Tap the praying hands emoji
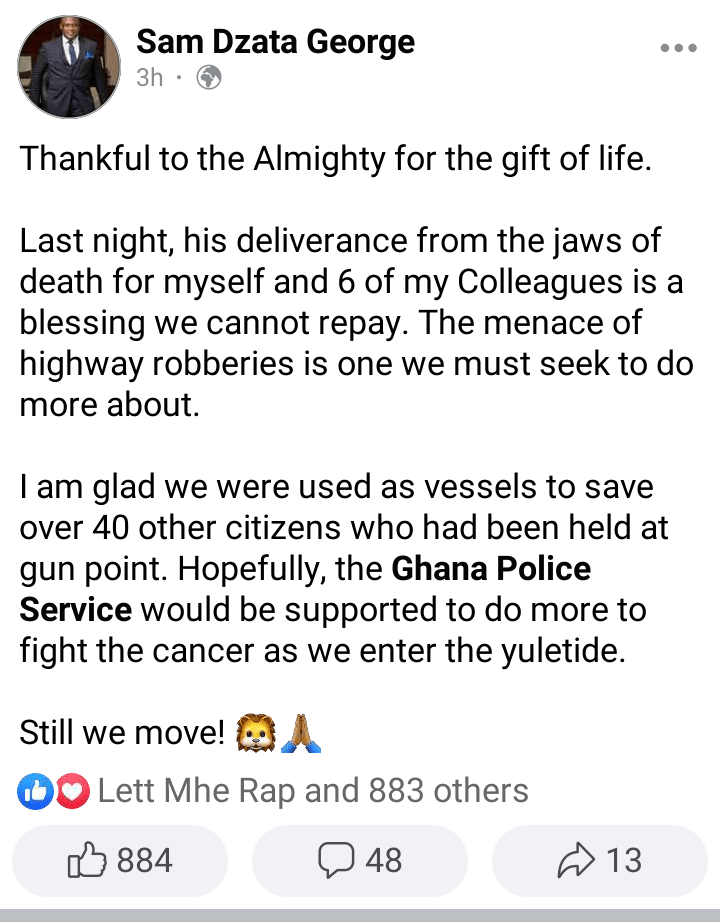The image size is (720, 922). (x=301, y=733)
